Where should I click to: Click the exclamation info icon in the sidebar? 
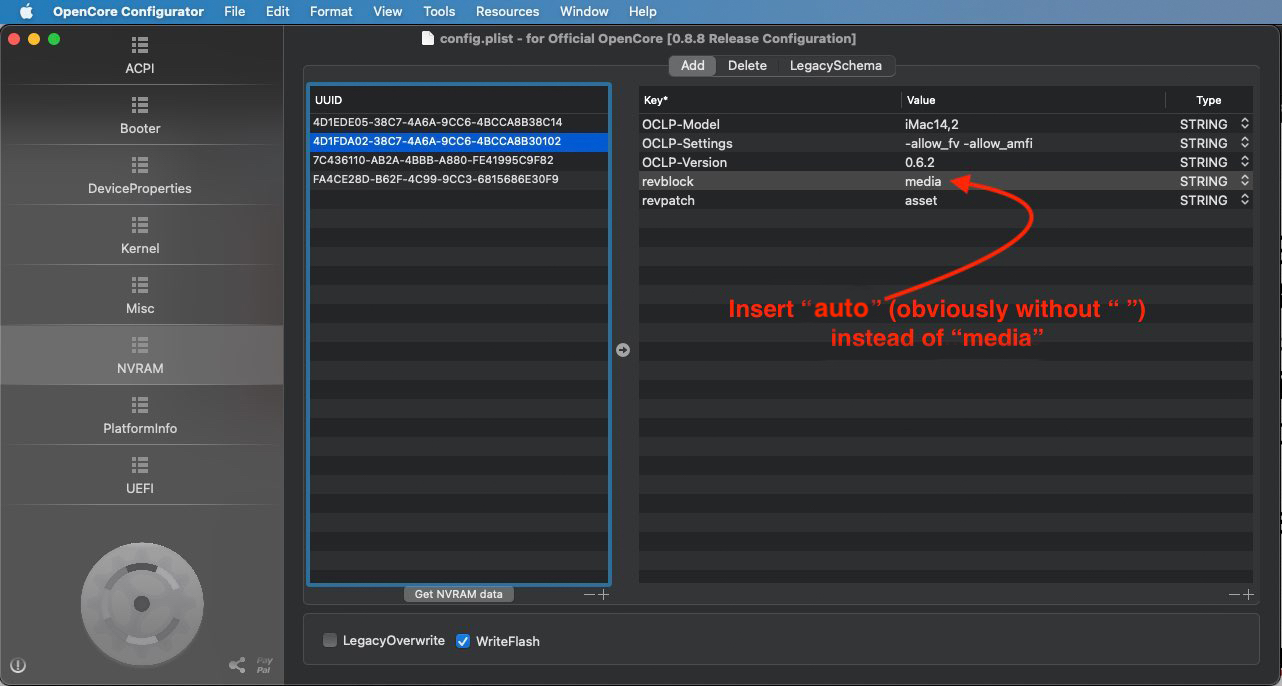[18, 665]
